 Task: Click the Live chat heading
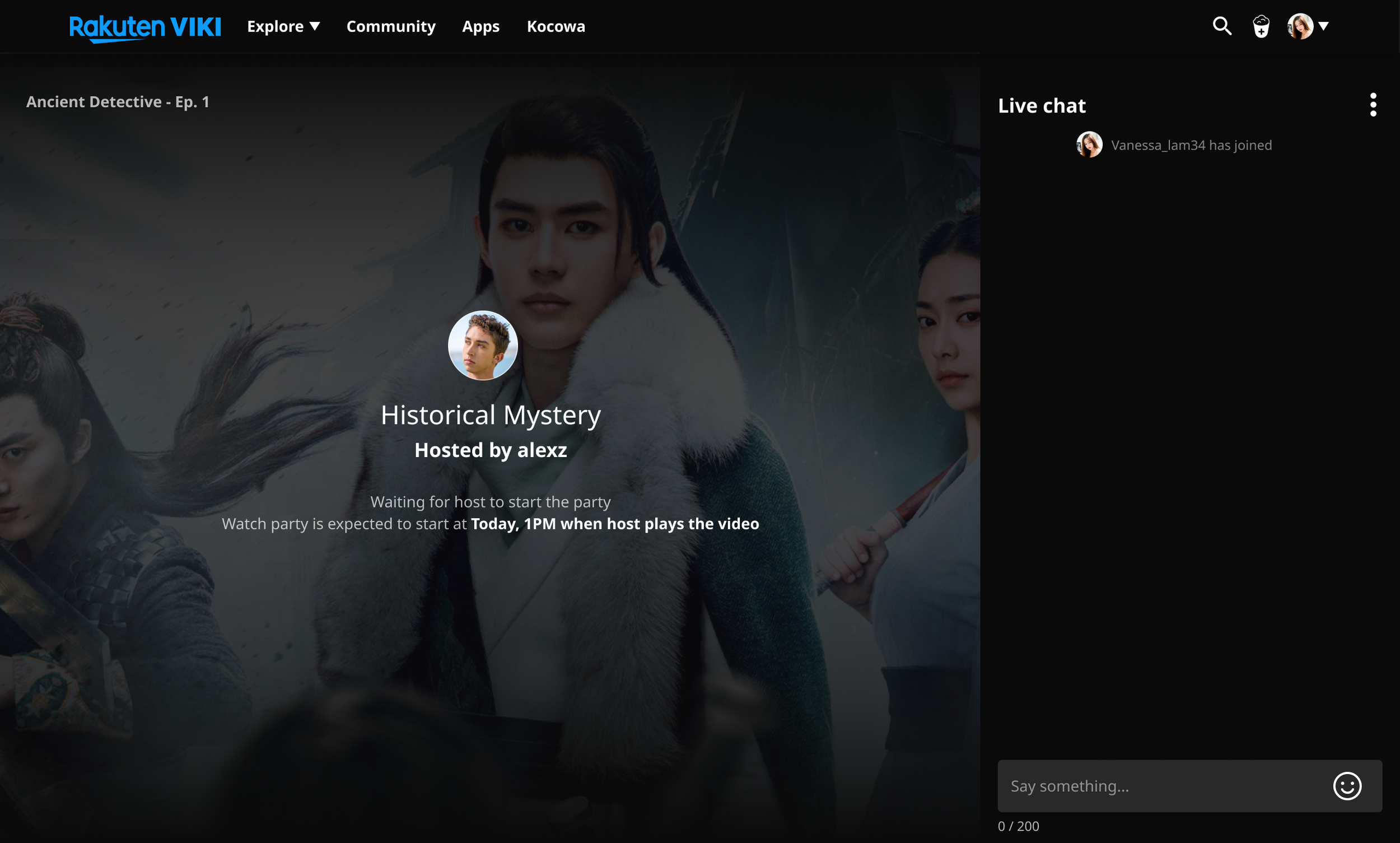click(x=1042, y=106)
